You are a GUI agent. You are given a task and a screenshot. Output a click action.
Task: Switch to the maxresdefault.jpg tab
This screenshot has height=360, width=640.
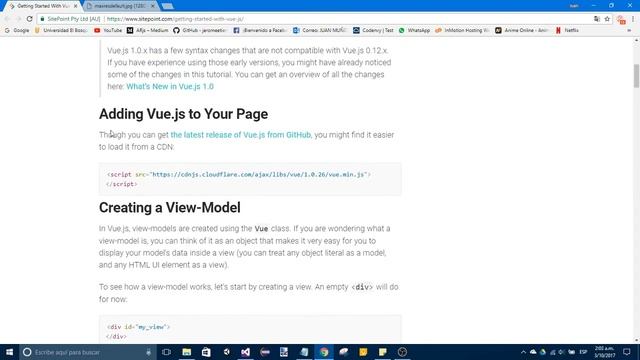click(x=120, y=6)
